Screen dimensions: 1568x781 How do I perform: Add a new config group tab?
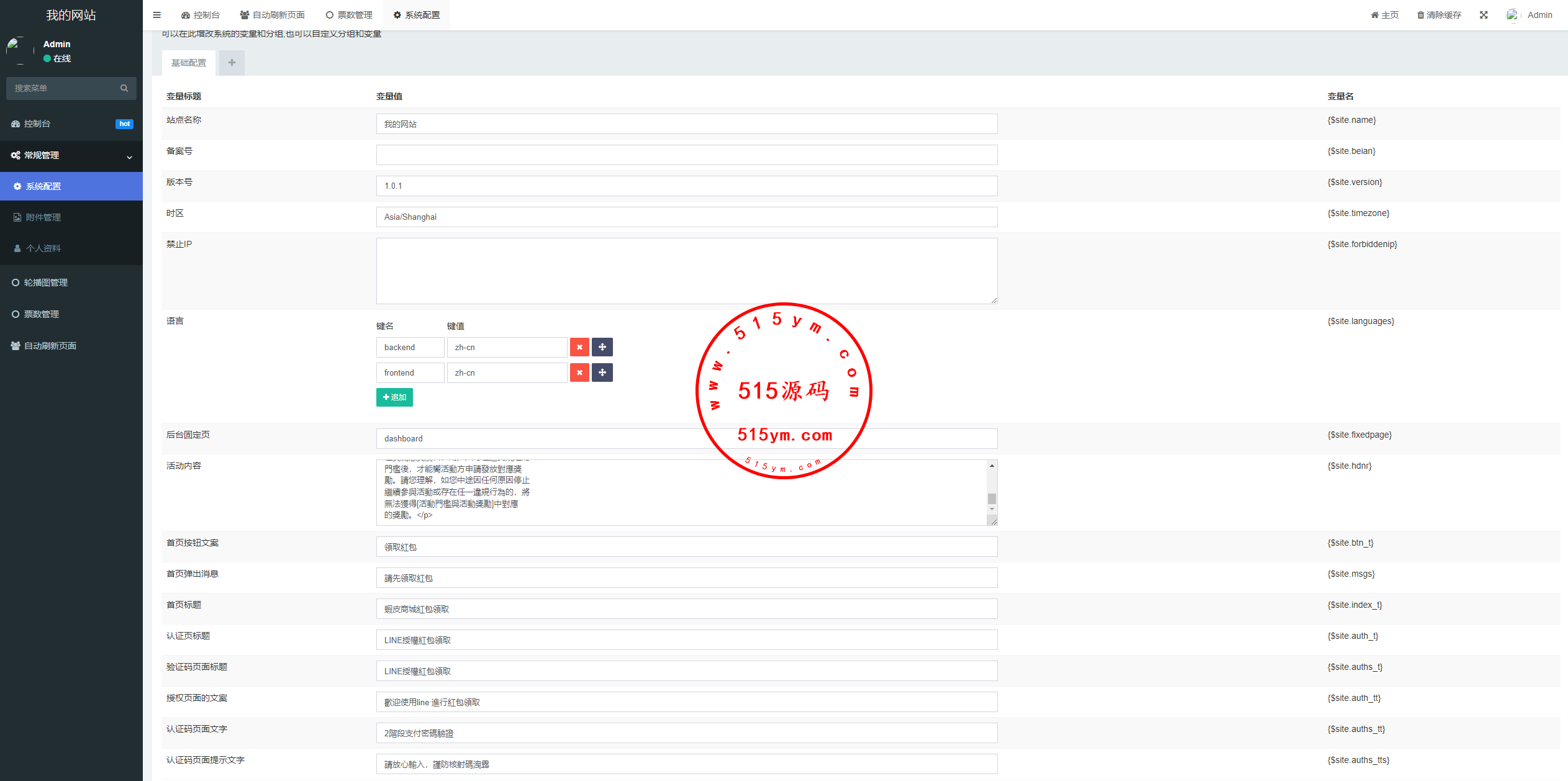232,63
